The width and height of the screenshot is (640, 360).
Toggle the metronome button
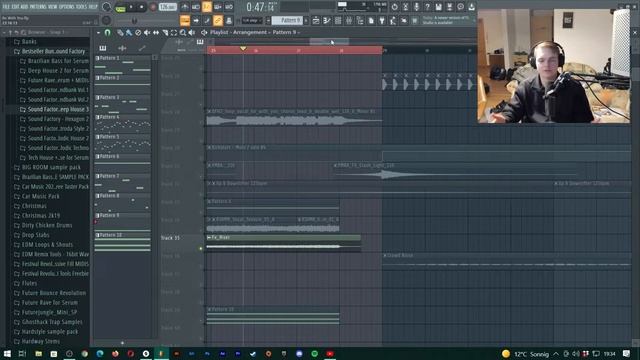(184, 7)
